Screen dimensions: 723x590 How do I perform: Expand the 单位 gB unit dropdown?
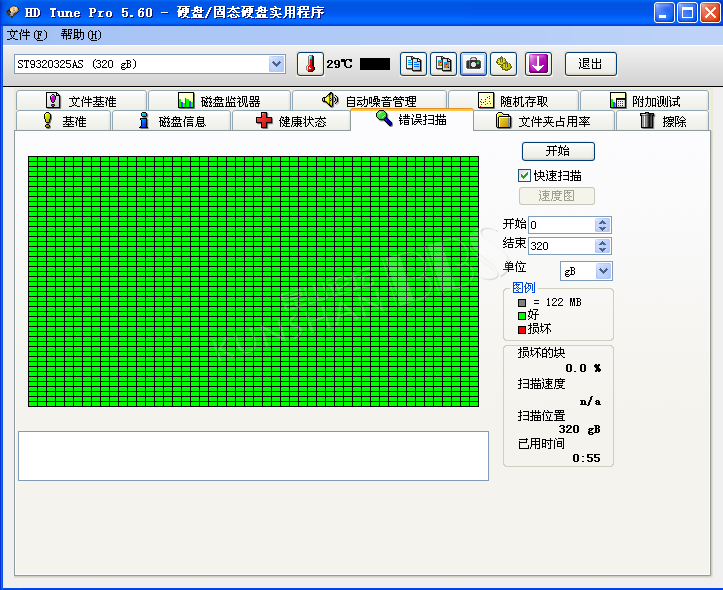click(x=603, y=271)
